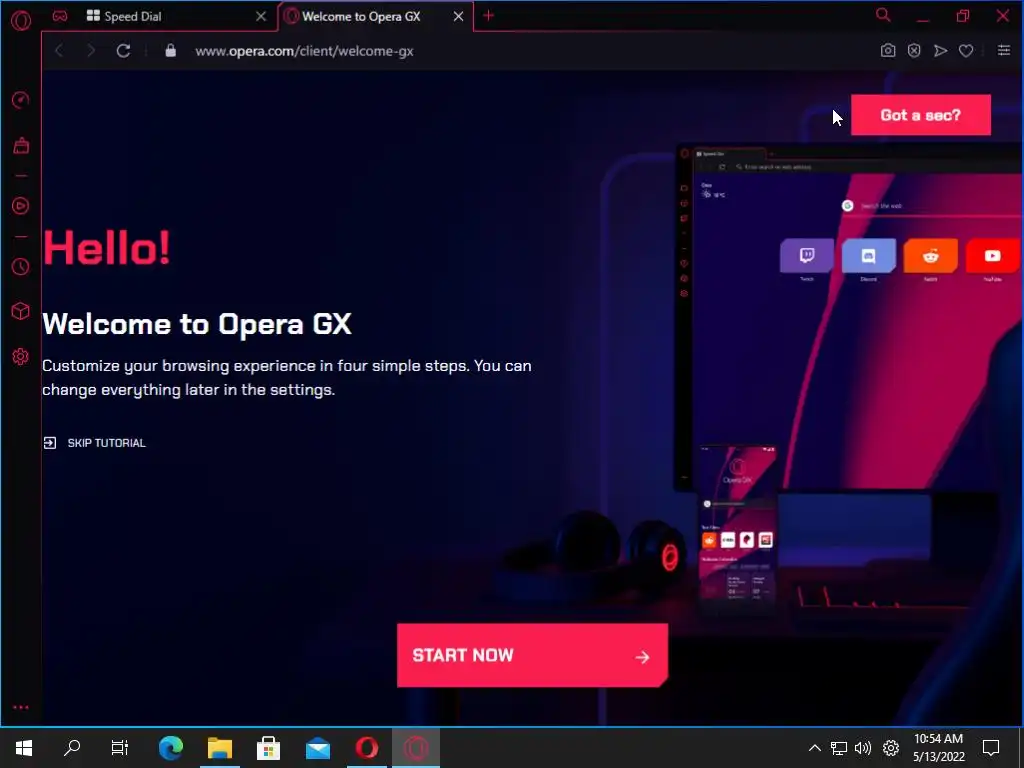The height and width of the screenshot is (768, 1024).
Task: Open the ad blocker shield icon
Action: pos(914,51)
